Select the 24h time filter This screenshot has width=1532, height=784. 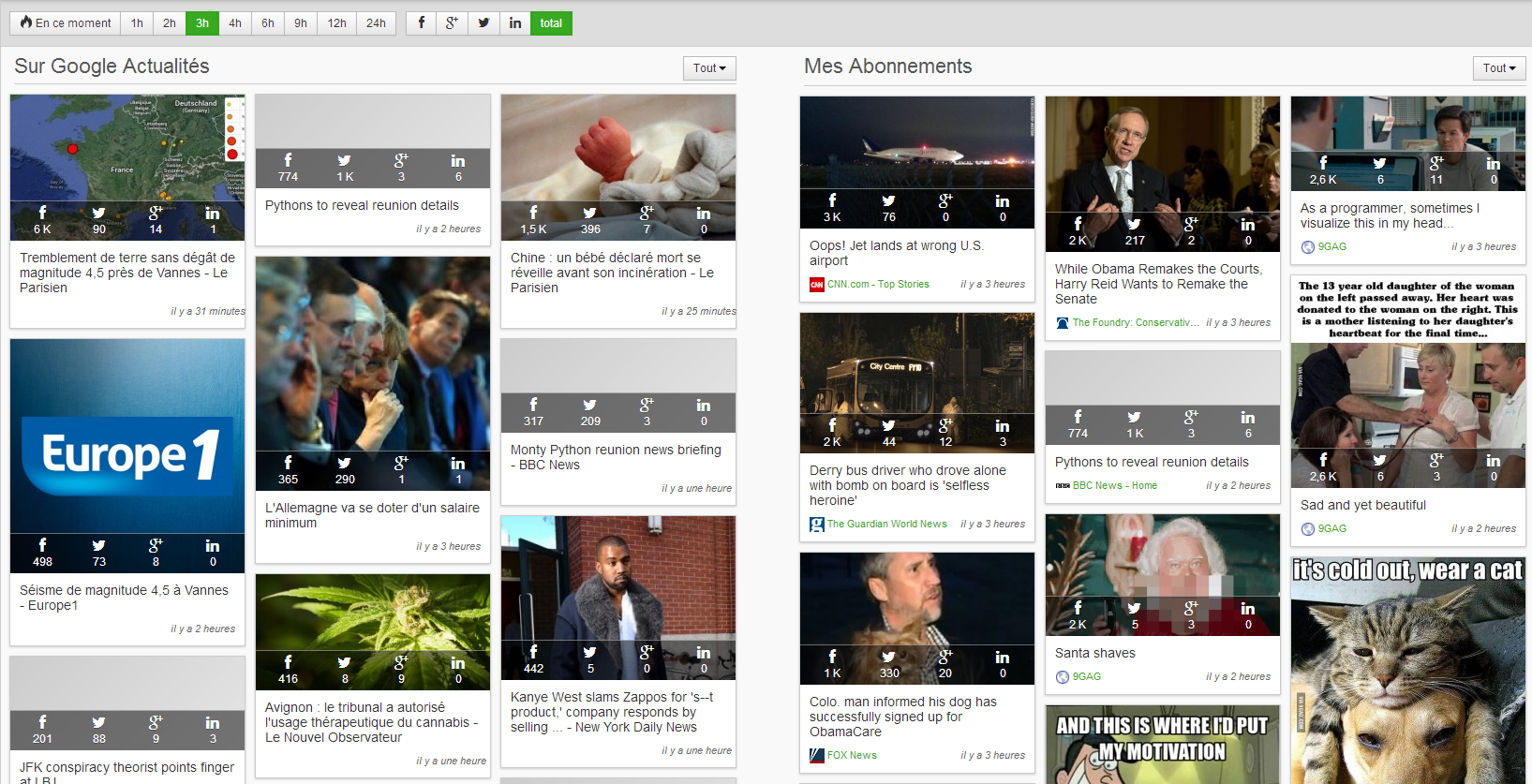[x=376, y=23]
